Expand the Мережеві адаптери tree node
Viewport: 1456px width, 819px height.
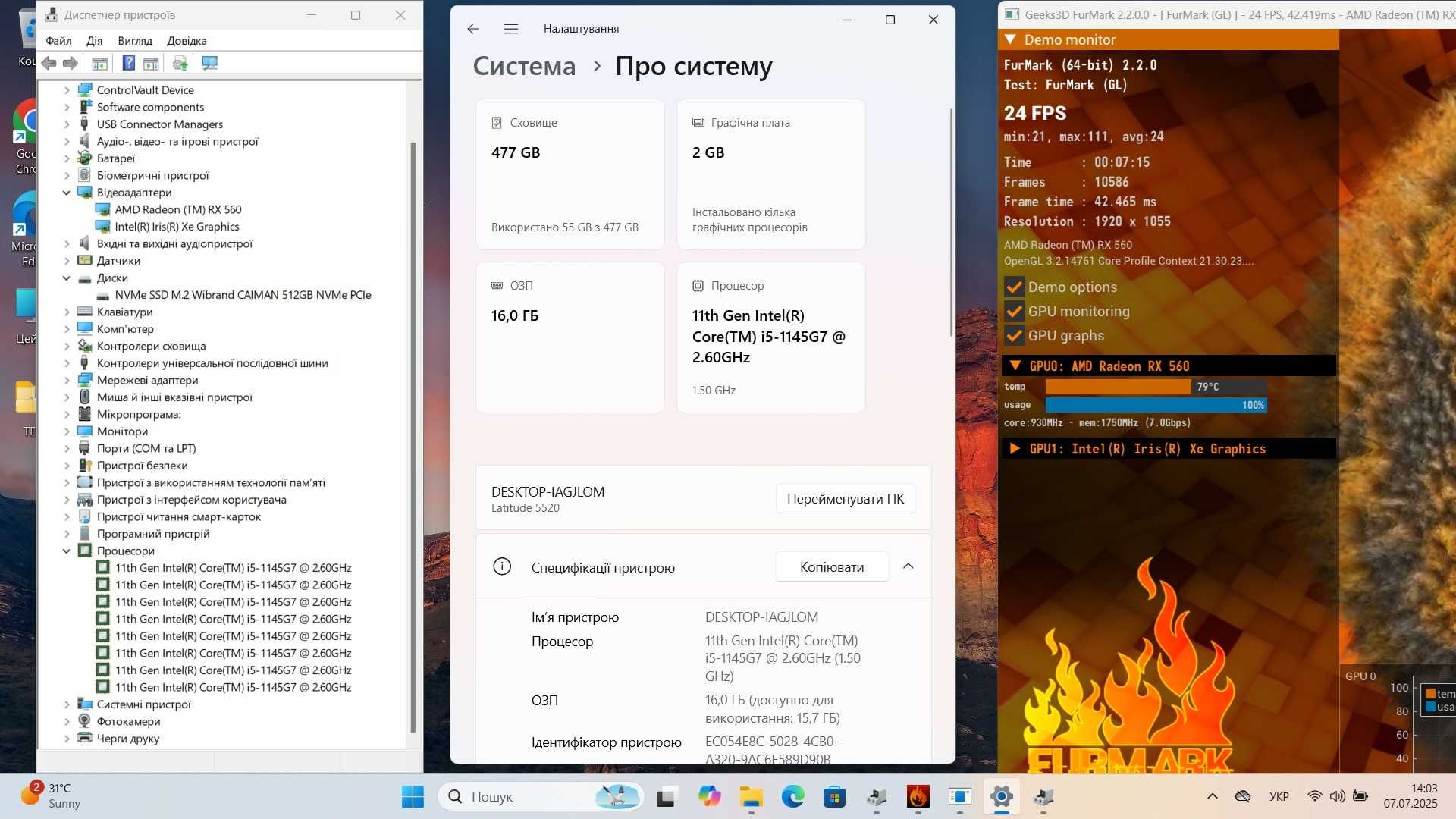[x=67, y=381]
